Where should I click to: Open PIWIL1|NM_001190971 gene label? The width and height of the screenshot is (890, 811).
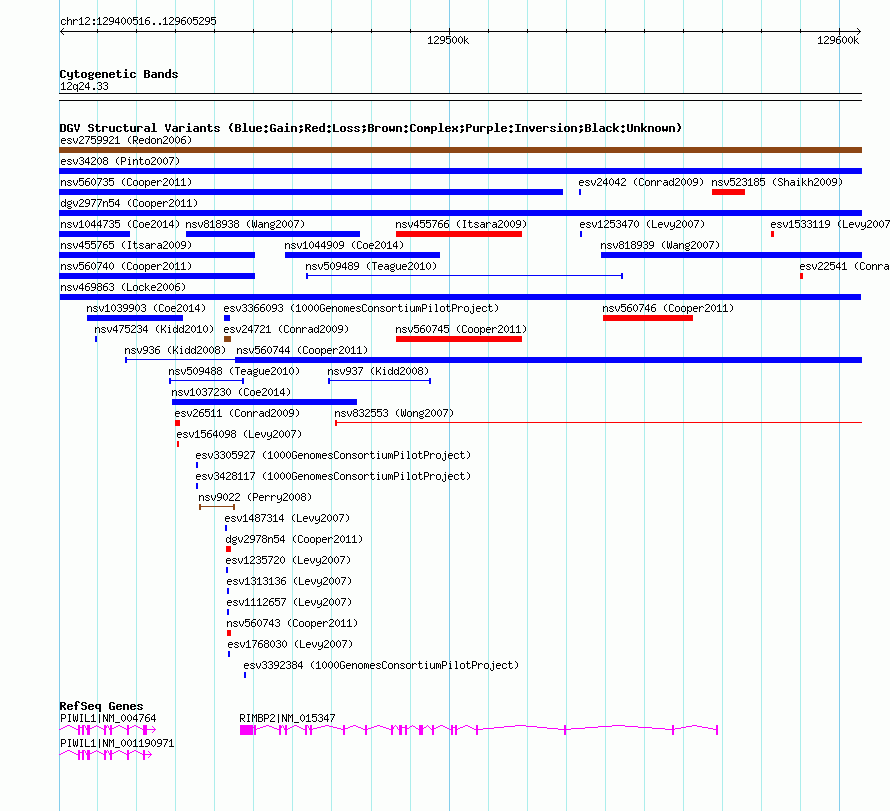pos(117,743)
